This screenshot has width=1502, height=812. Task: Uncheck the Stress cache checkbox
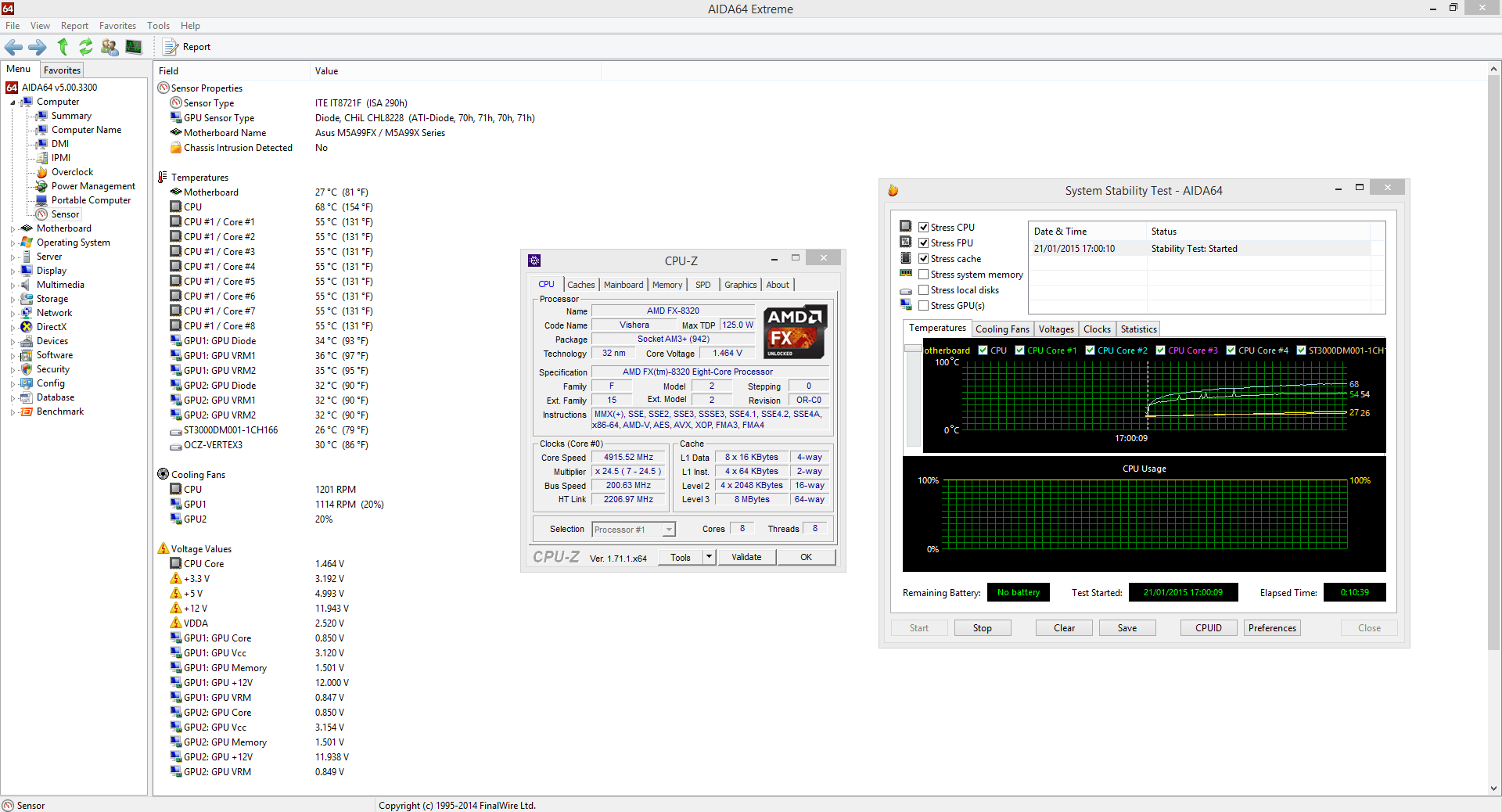pyautogui.click(x=924, y=259)
